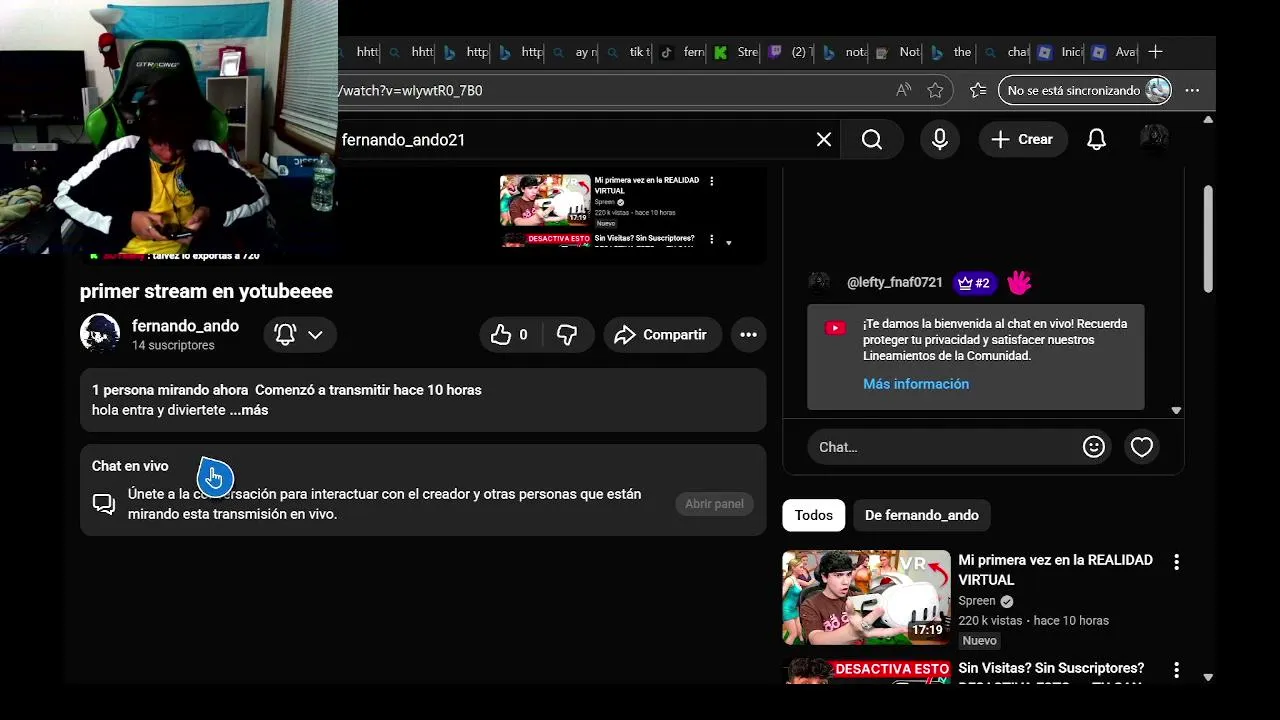The width and height of the screenshot is (1280, 720).
Task: Click the Abrir panel button
Action: [x=714, y=504]
